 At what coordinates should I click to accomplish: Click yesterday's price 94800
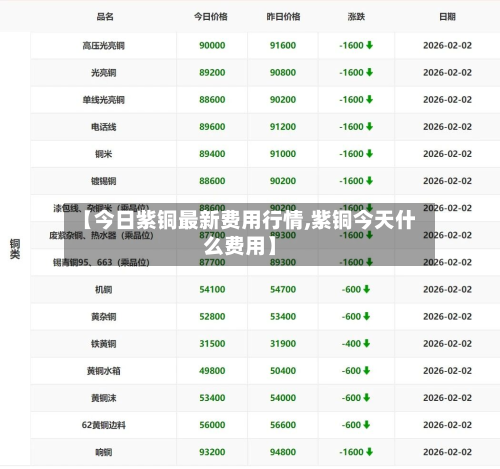[283, 452]
